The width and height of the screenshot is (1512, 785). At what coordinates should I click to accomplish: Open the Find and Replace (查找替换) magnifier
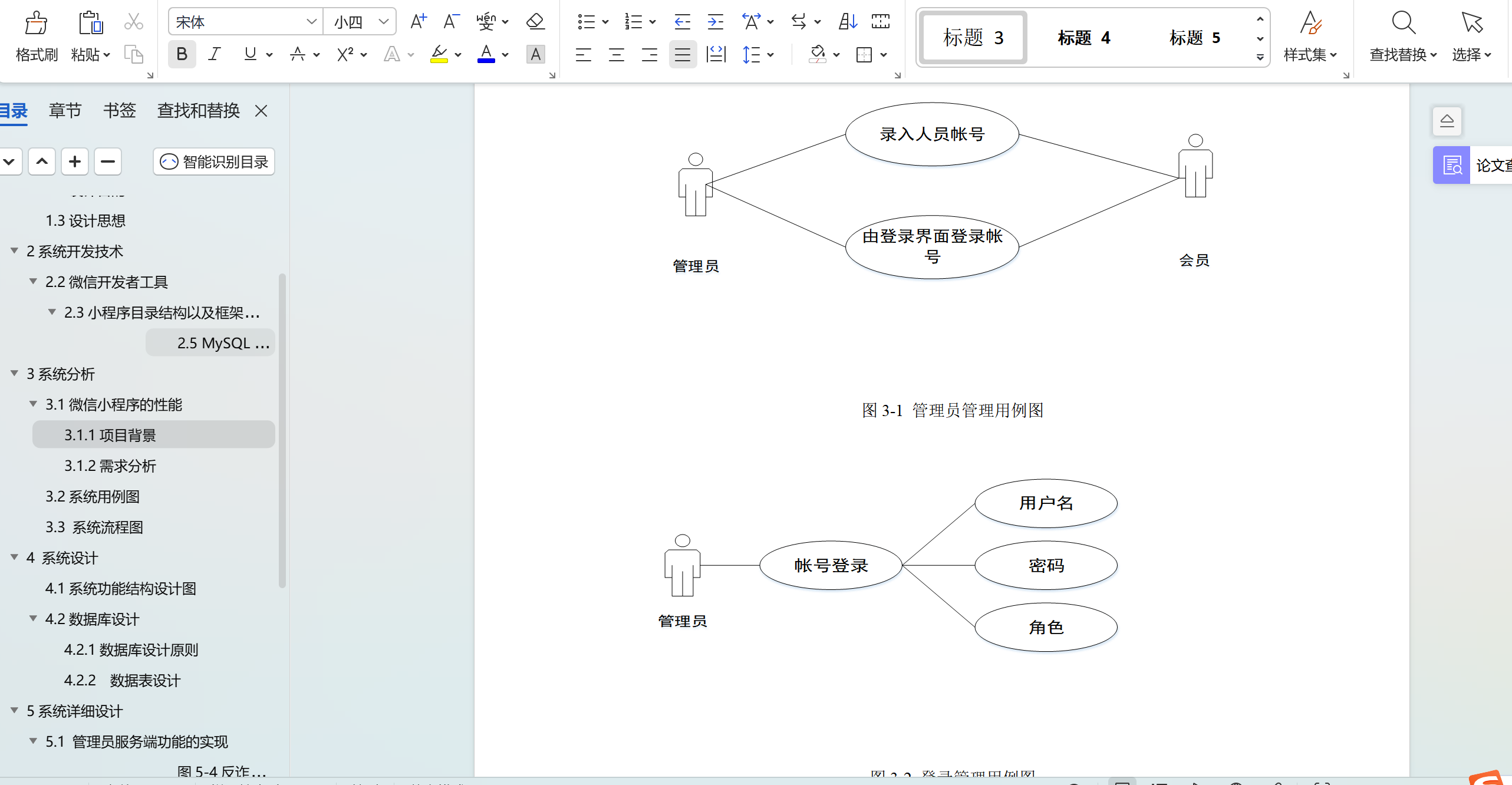[1403, 24]
